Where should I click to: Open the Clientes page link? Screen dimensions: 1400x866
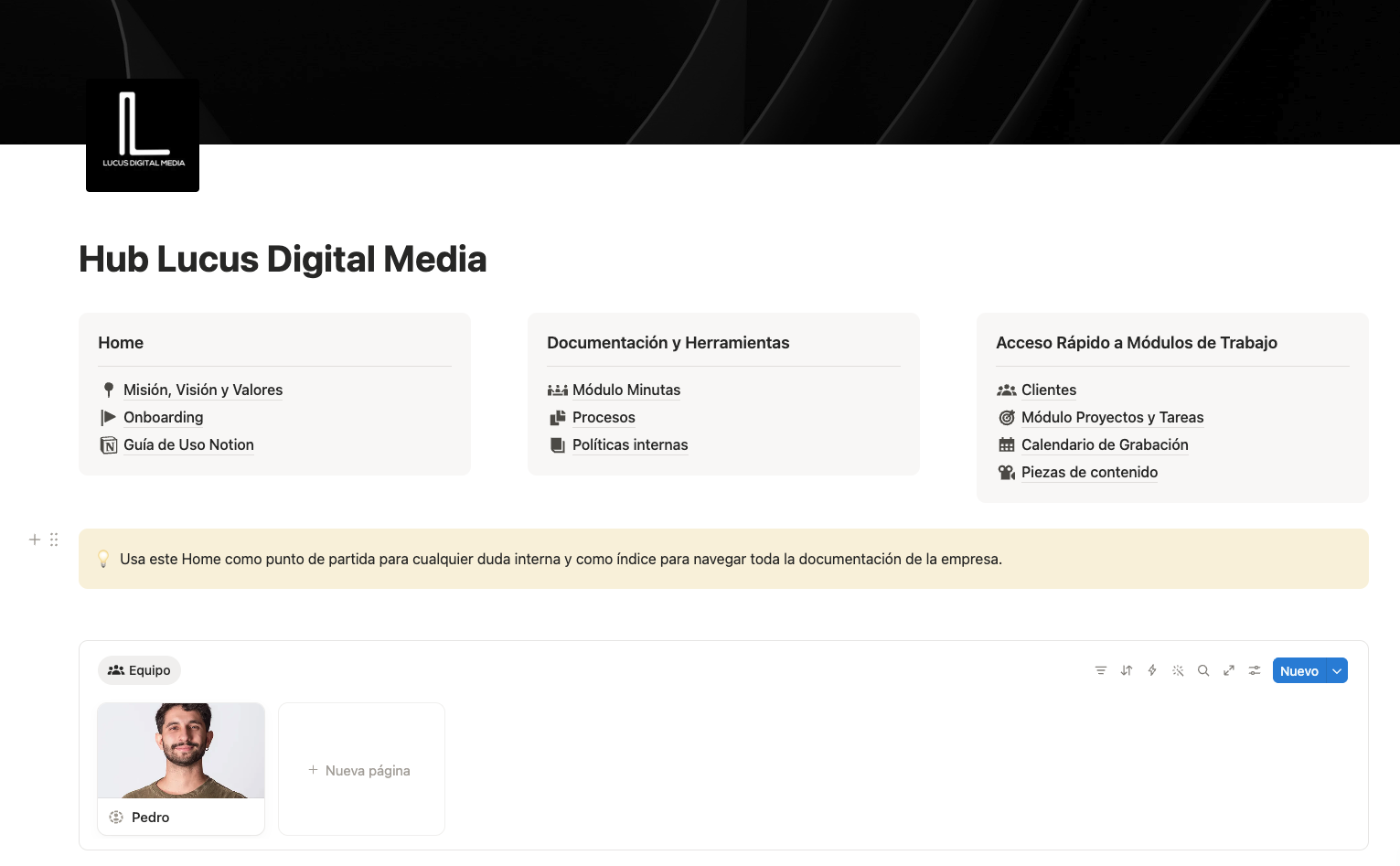click(x=1049, y=390)
